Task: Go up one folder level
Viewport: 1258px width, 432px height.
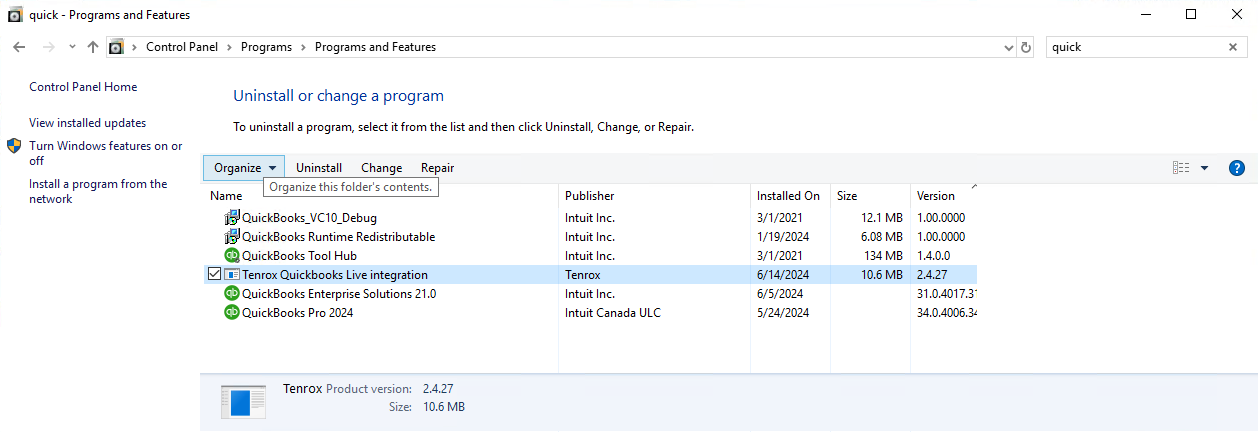Action: [x=93, y=47]
